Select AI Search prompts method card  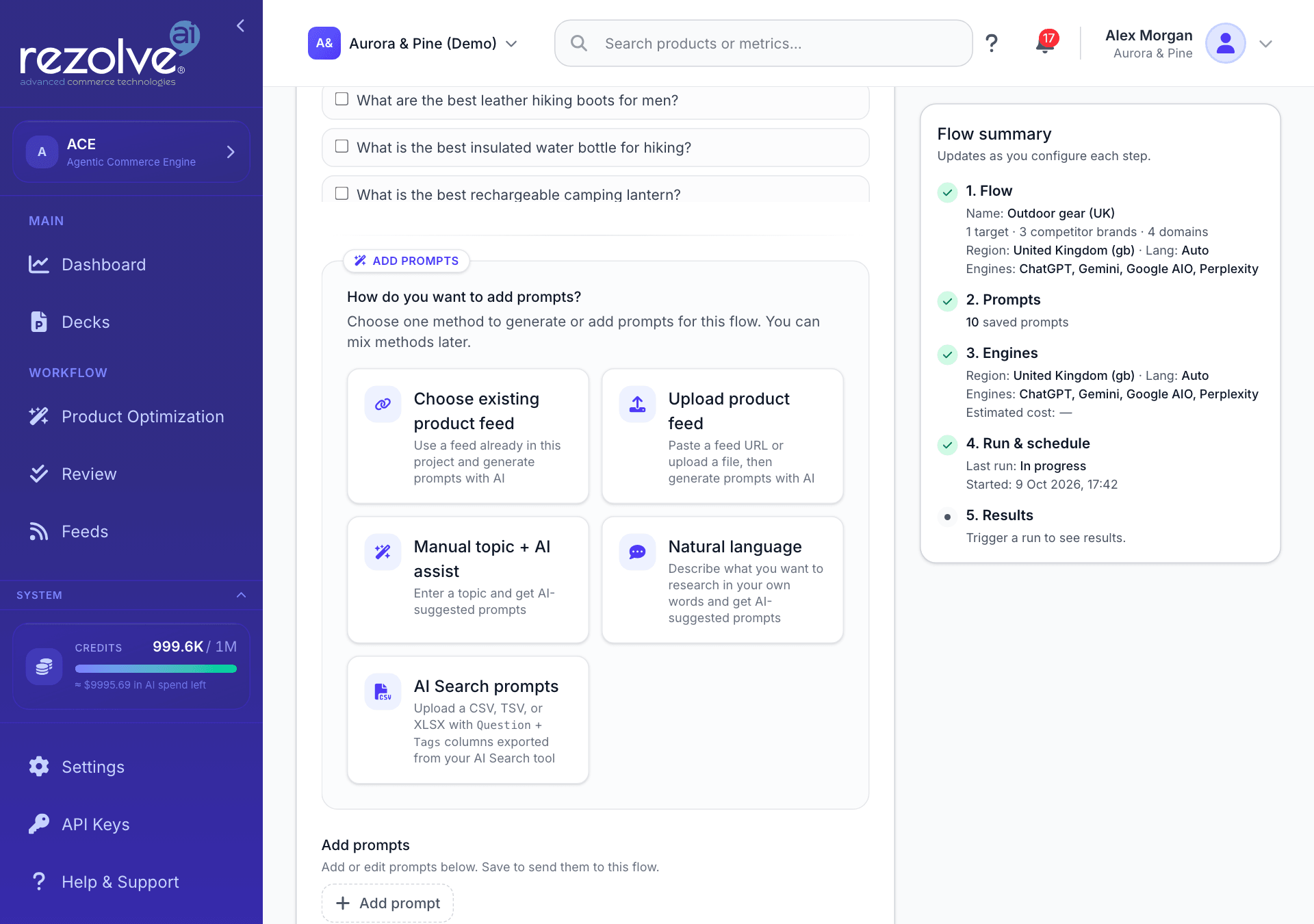pyautogui.click(x=468, y=720)
